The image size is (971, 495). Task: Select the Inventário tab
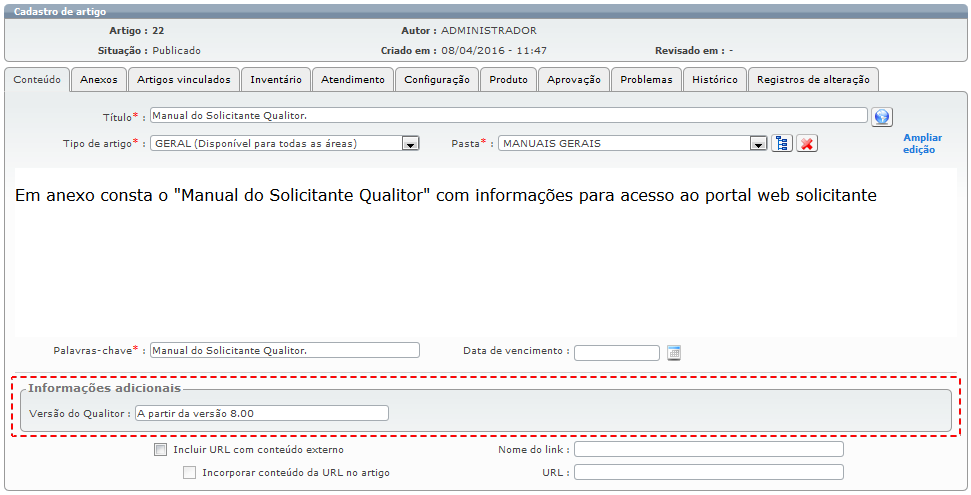pos(276,79)
